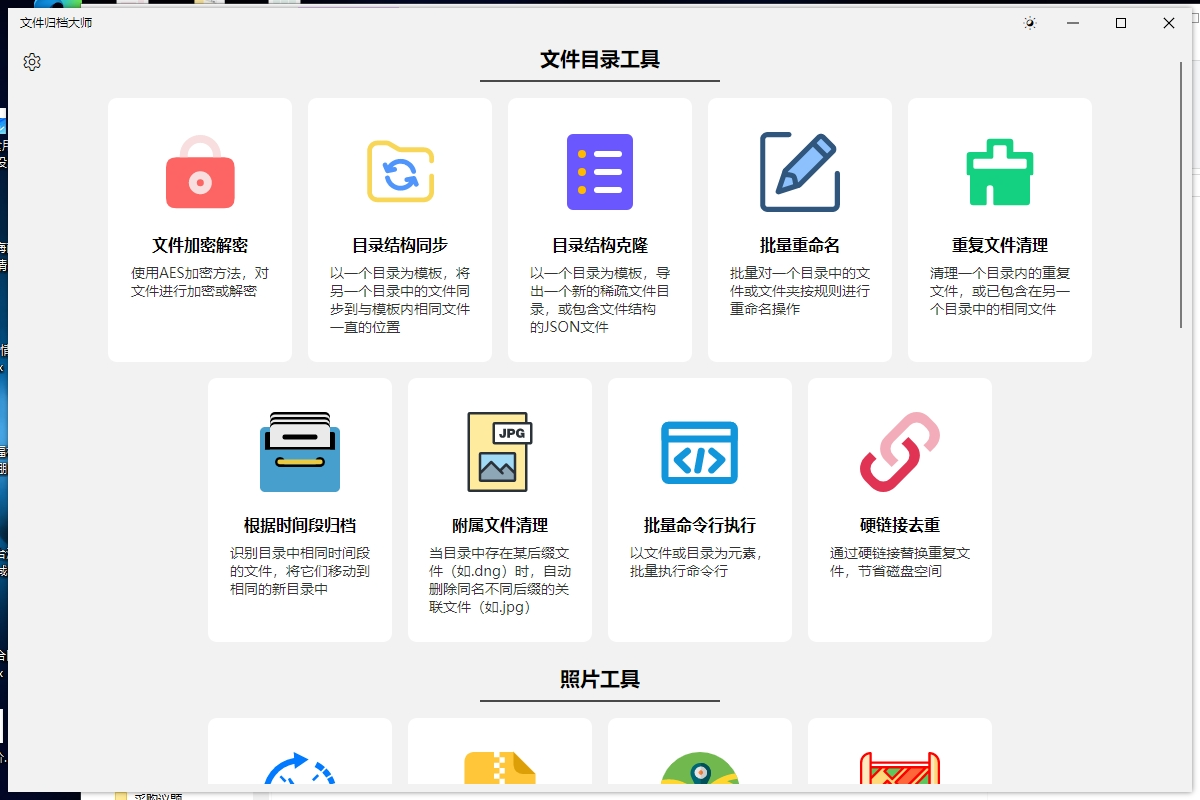Click the green duplicate file cleanup icon
Screen dimensions: 1200x800
tap(1000, 172)
